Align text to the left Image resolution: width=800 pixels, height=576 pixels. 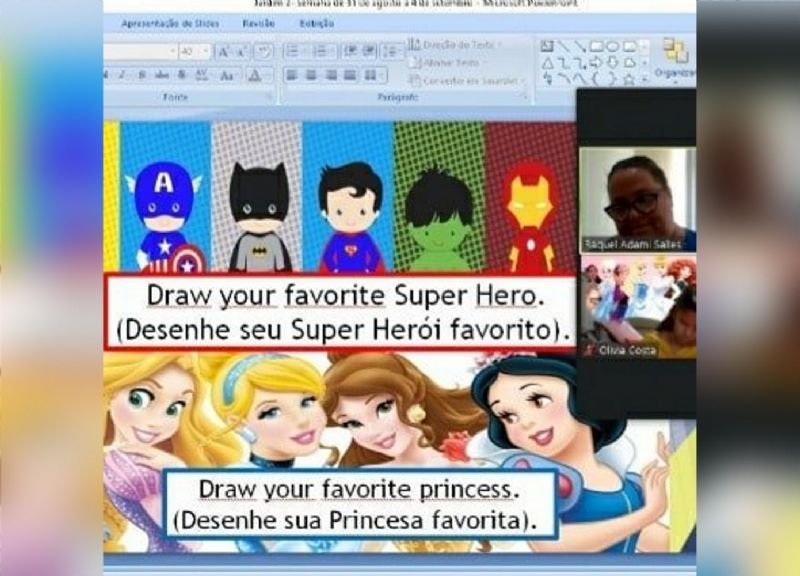292,76
